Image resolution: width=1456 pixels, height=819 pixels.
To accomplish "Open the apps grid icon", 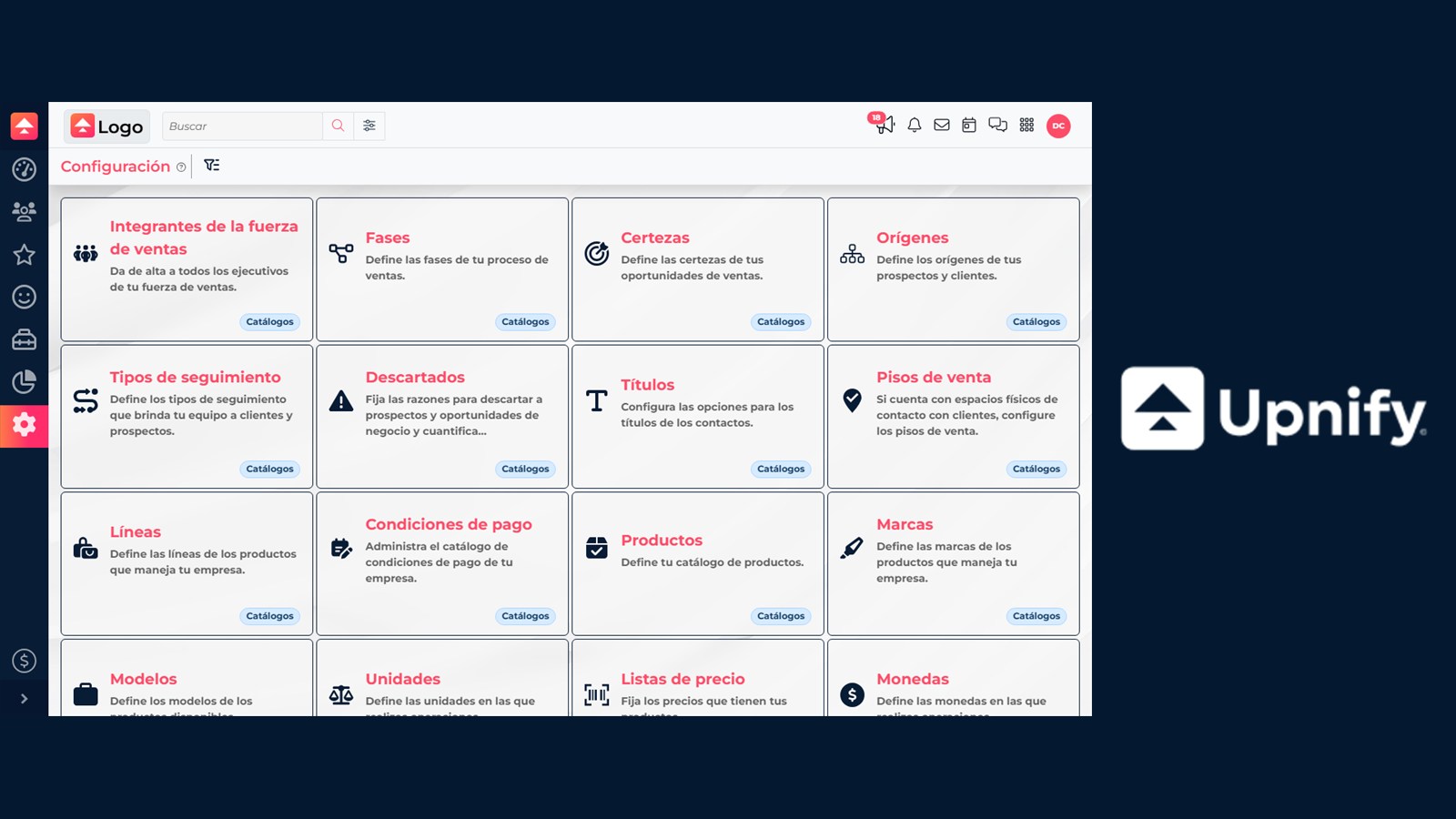I will click(1026, 126).
